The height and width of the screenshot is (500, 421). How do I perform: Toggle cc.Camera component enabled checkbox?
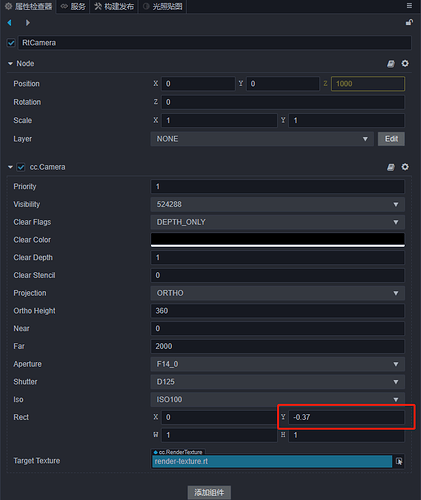(x=21, y=167)
